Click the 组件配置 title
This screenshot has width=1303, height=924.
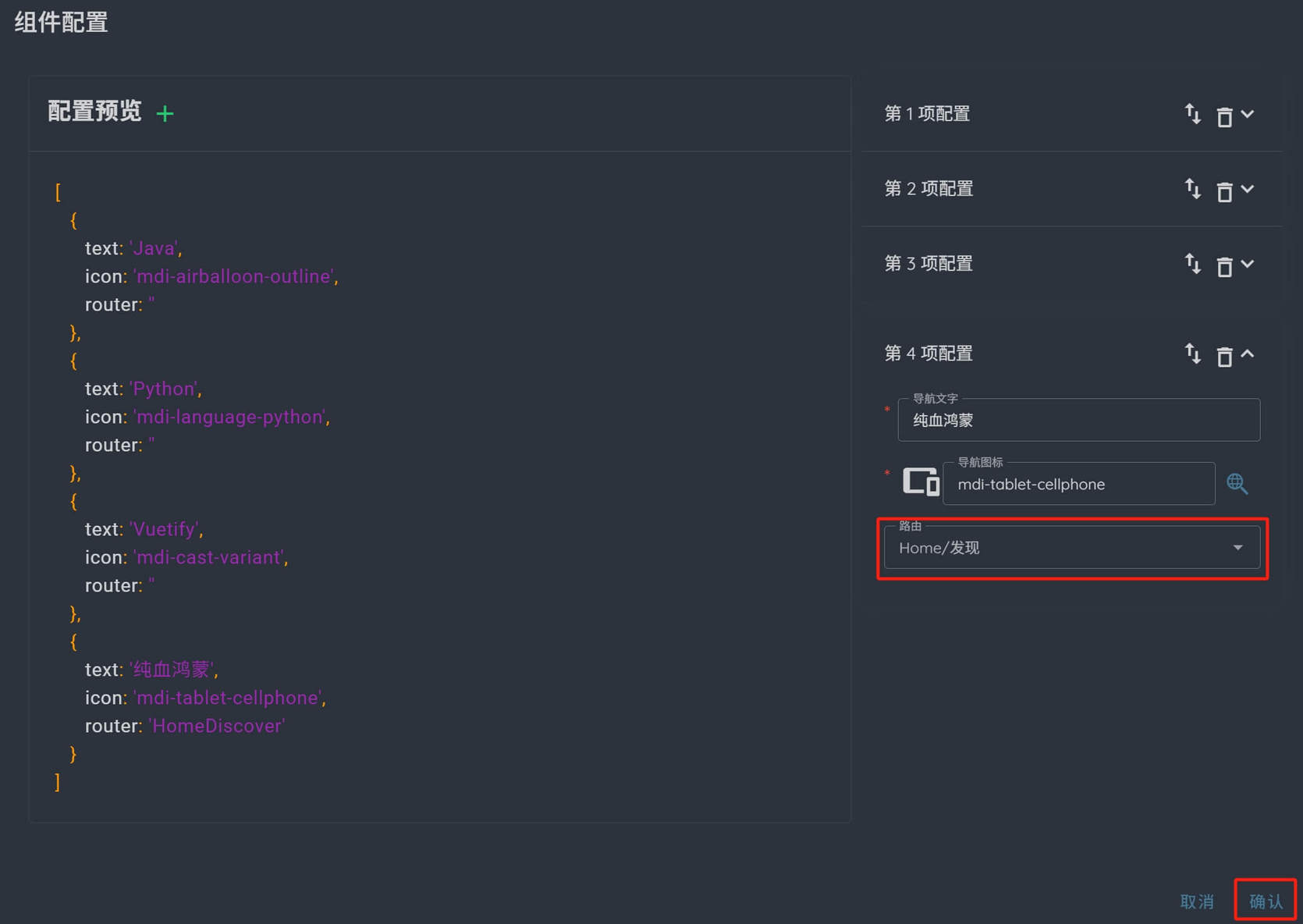click(61, 22)
